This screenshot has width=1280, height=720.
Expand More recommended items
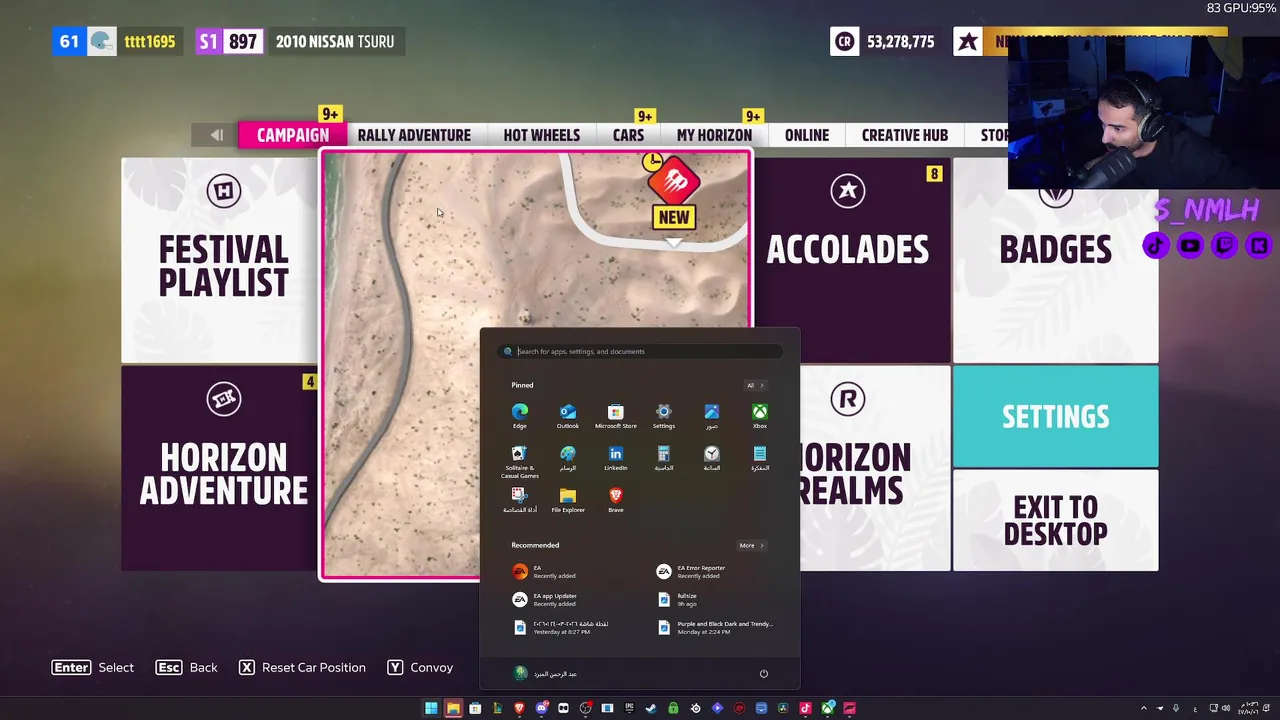(x=751, y=545)
